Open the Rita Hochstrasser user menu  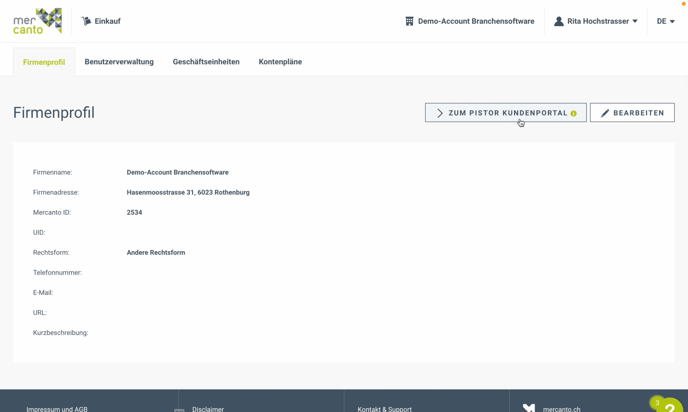click(x=595, y=21)
